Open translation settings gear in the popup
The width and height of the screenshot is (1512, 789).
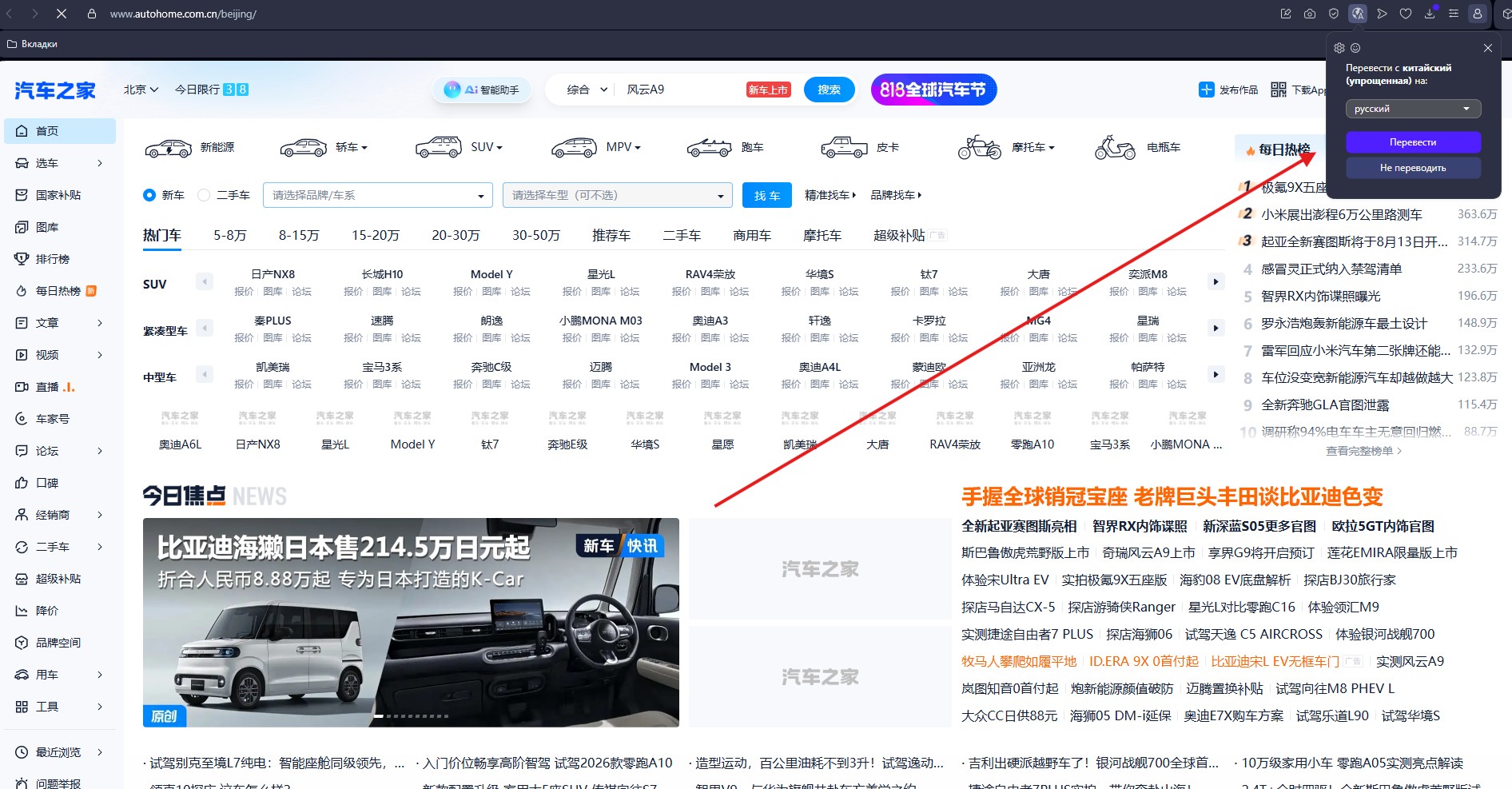[x=1339, y=48]
